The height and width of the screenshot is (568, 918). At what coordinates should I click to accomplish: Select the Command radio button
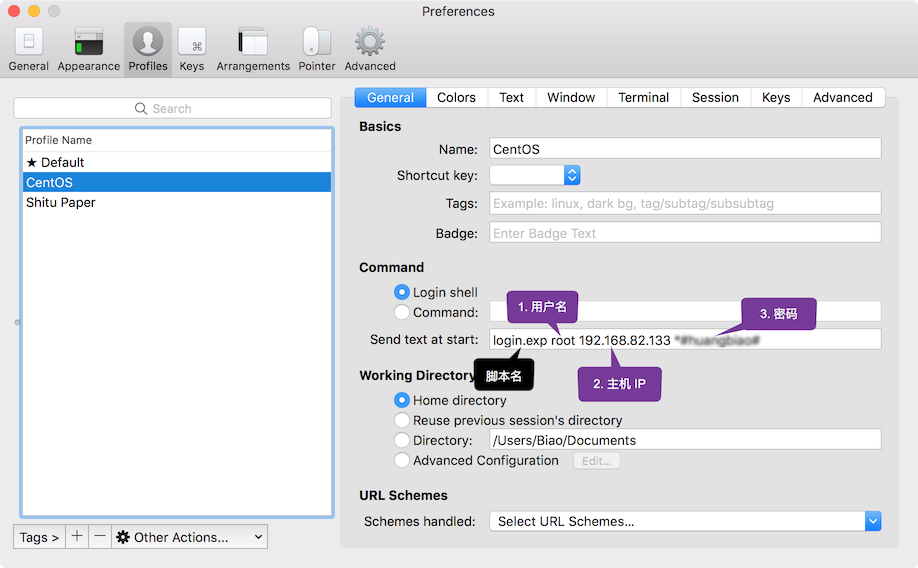(x=402, y=312)
